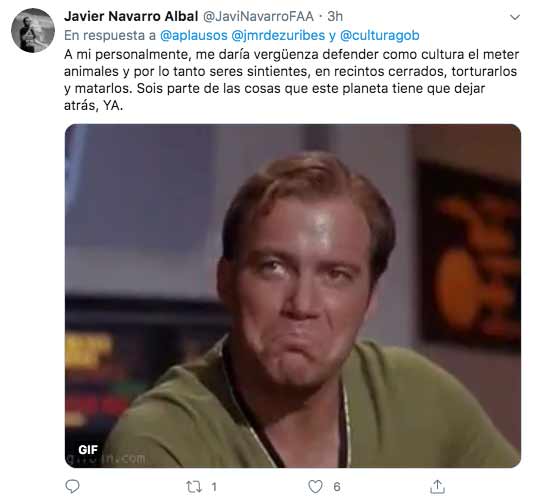Visit the @aplausos mention
Image resolution: width=535 pixels, height=497 pixels.
(193, 35)
